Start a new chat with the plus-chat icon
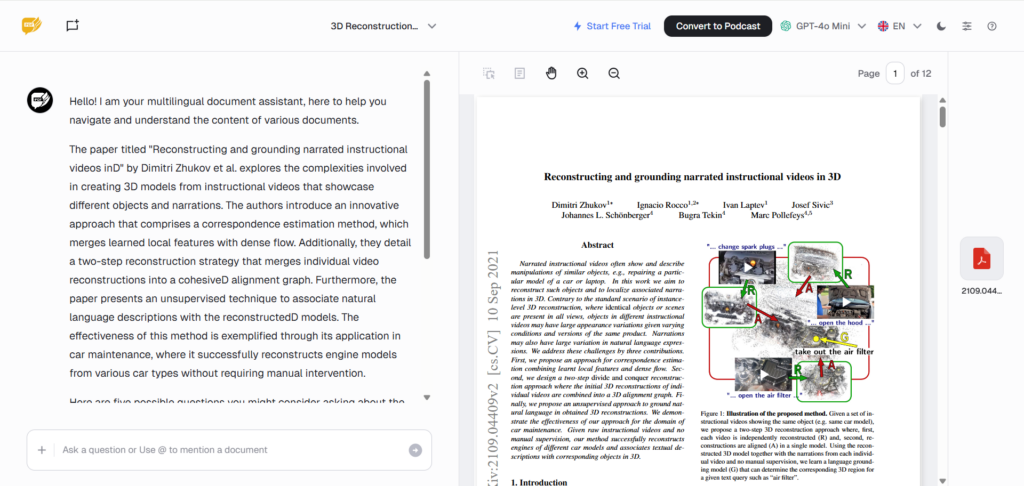The width and height of the screenshot is (1024, 486). pyautogui.click(x=72, y=26)
